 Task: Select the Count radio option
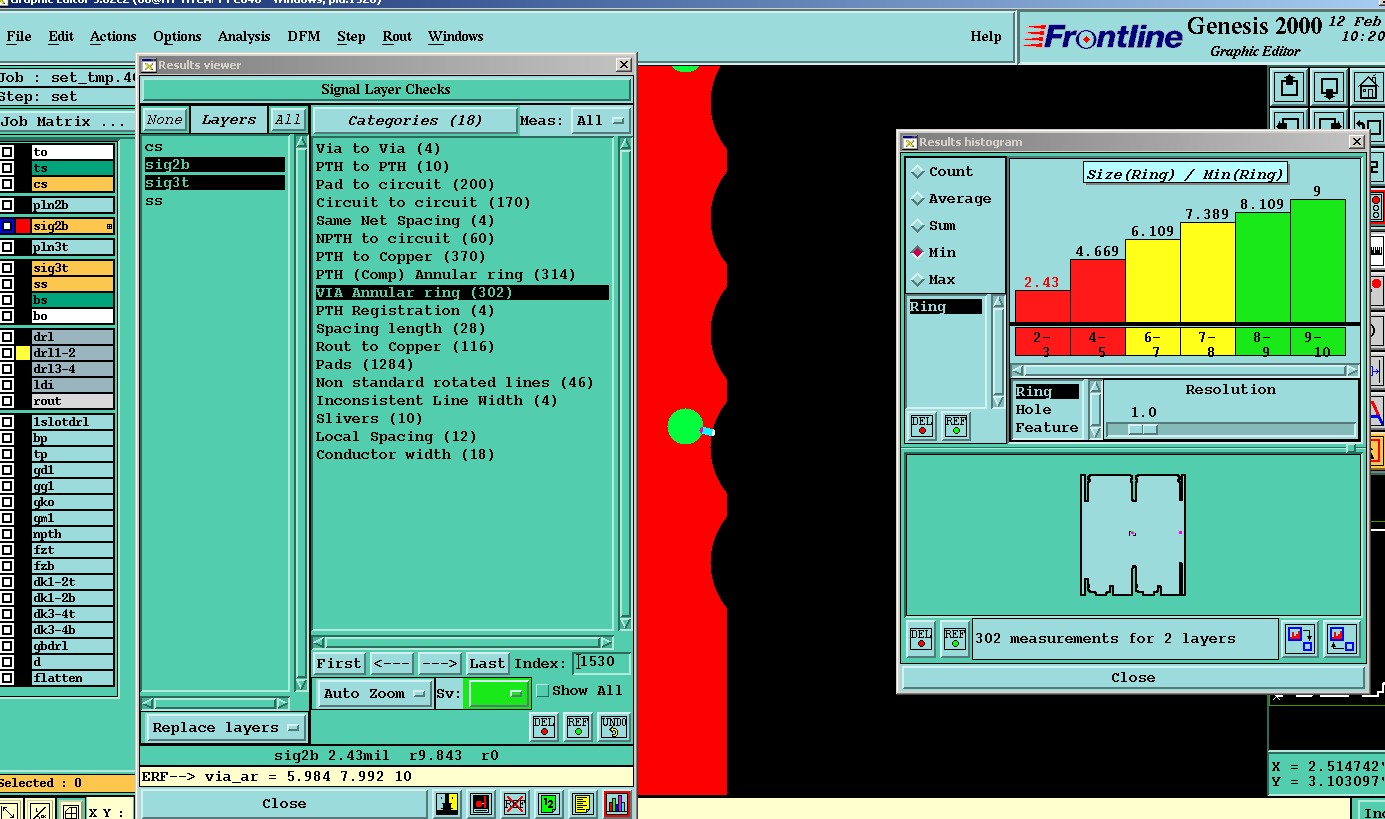tap(917, 172)
